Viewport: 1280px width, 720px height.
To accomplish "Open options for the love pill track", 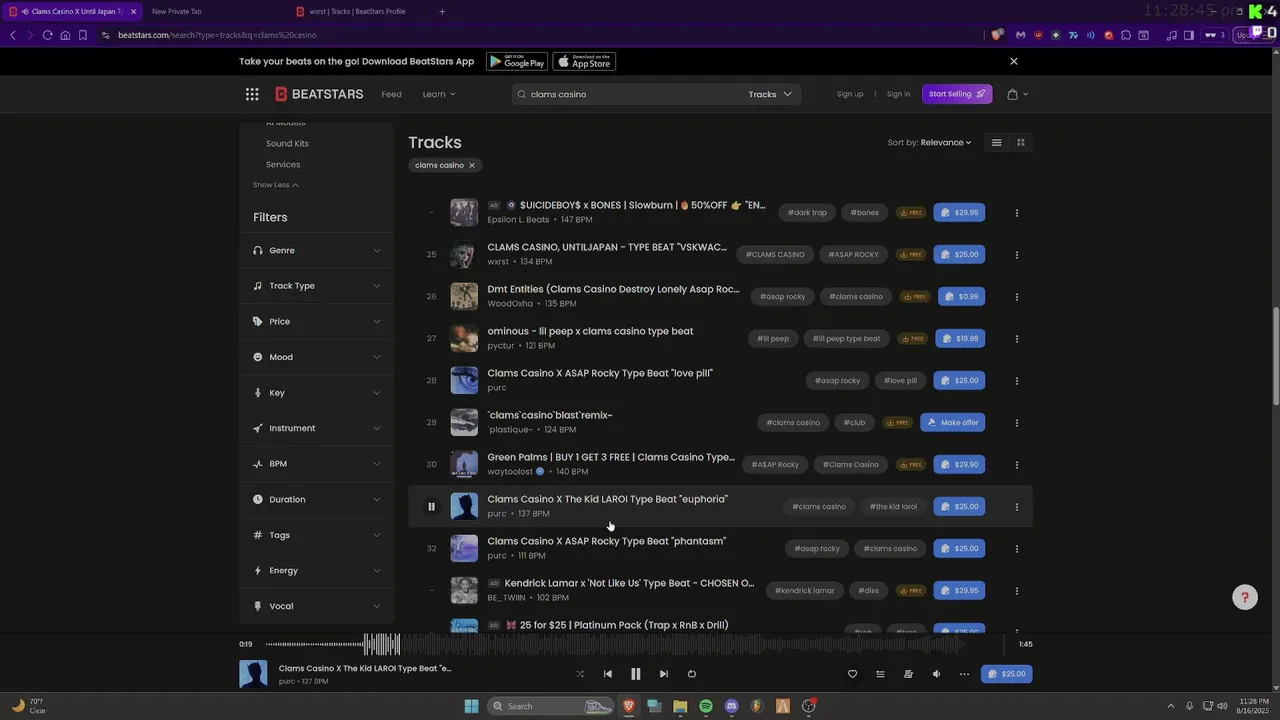I will click(x=1017, y=381).
